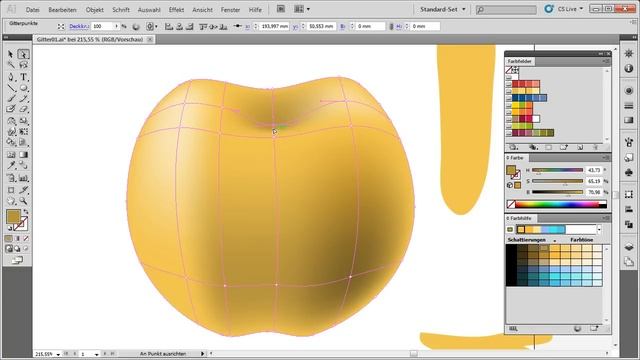Select the Mesh tool

11,155
